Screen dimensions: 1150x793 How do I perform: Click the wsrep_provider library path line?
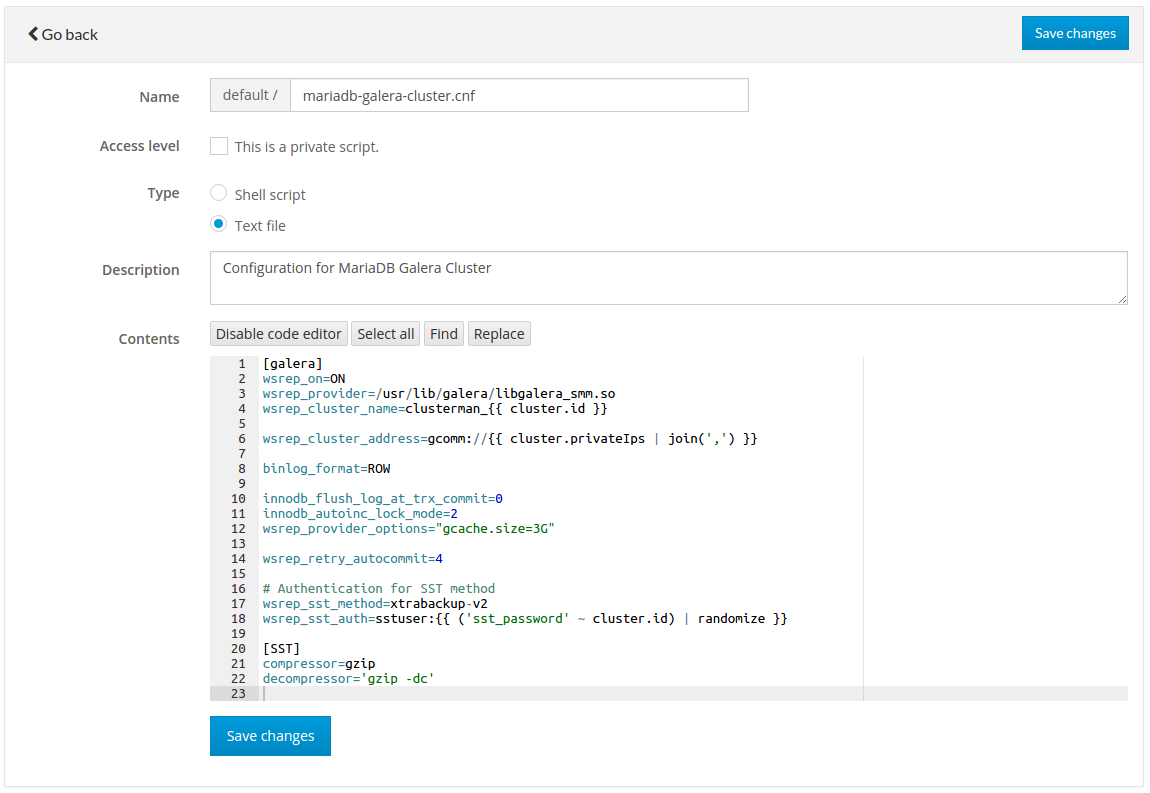439,394
